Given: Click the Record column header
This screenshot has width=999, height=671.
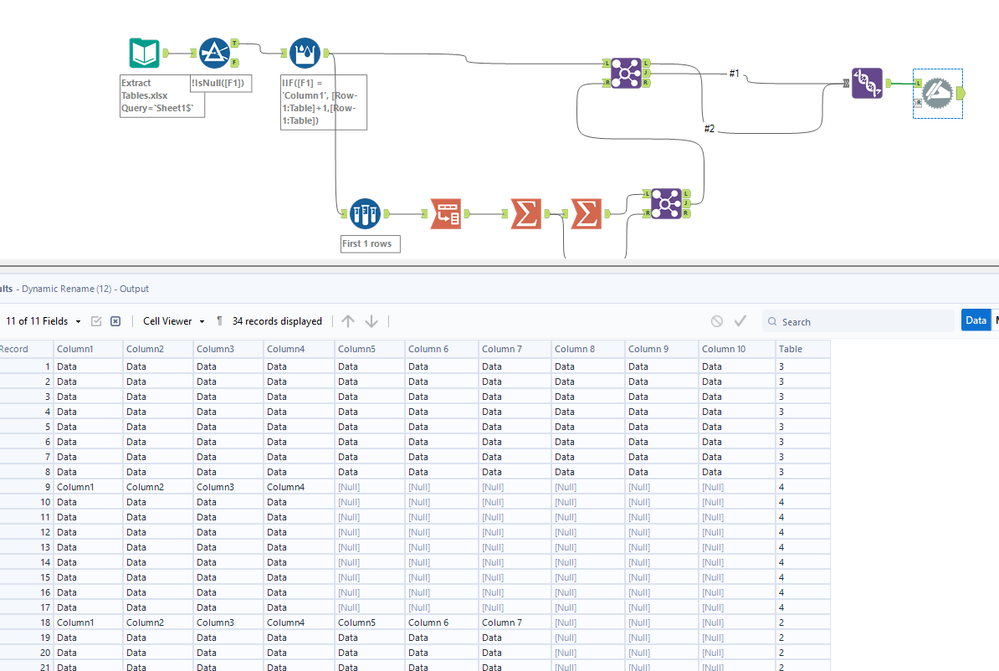Looking at the screenshot, I should click(24, 349).
